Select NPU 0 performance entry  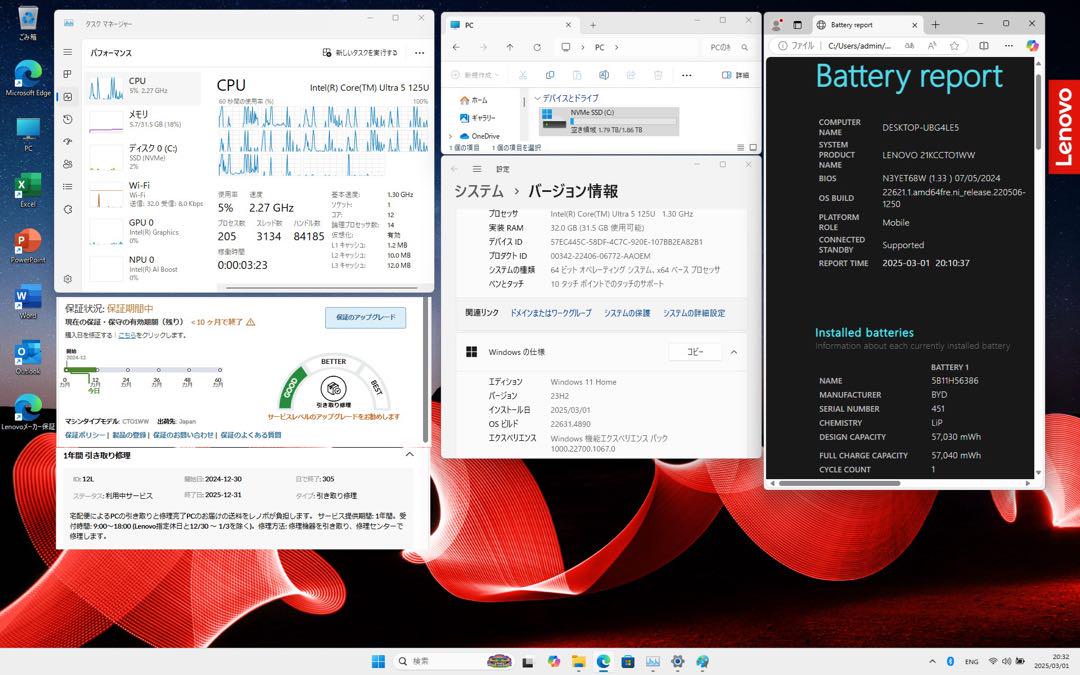(x=143, y=269)
